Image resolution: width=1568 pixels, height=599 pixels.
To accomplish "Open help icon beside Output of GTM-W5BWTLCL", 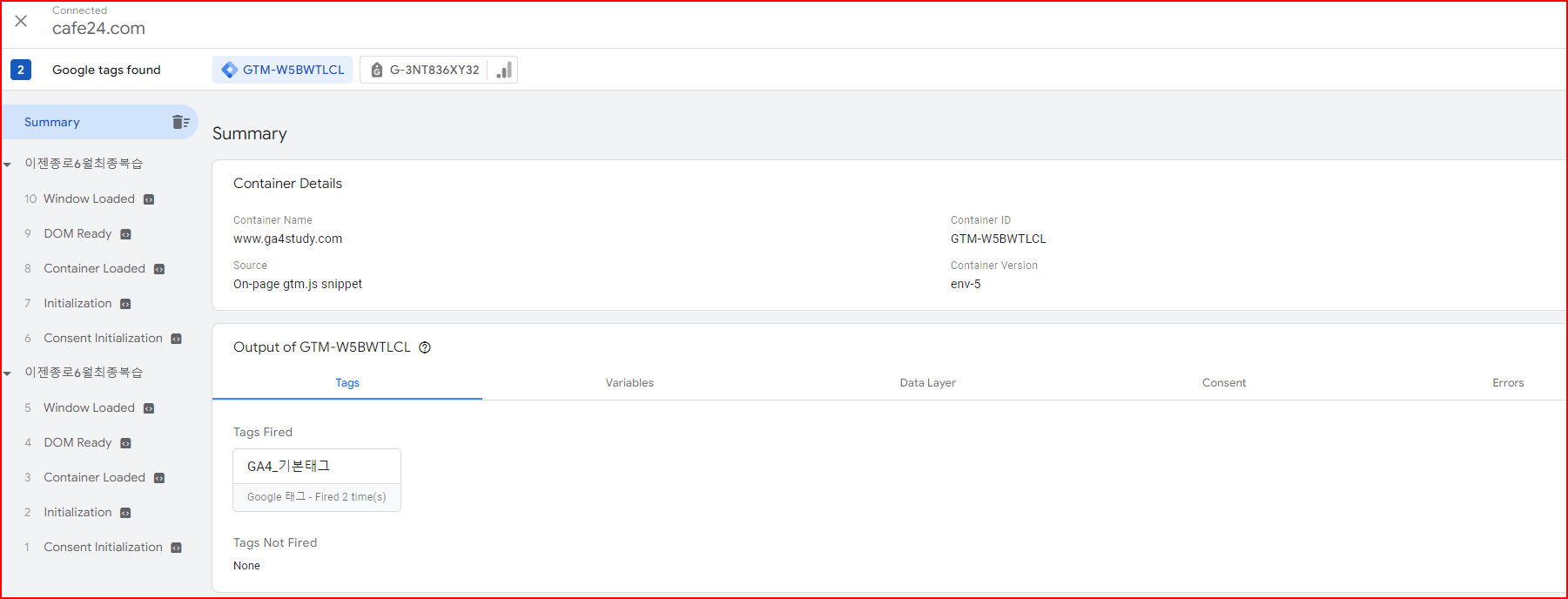I will point(425,347).
